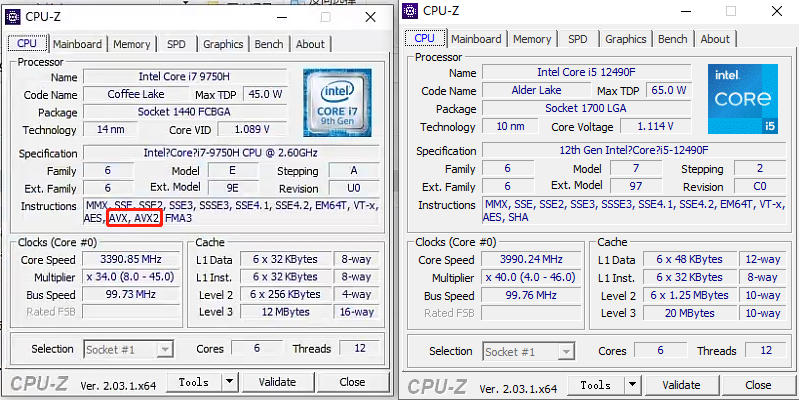This screenshot has width=799, height=400.
Task: Click Socket 1440 FCBGA package value
Action: [185, 112]
